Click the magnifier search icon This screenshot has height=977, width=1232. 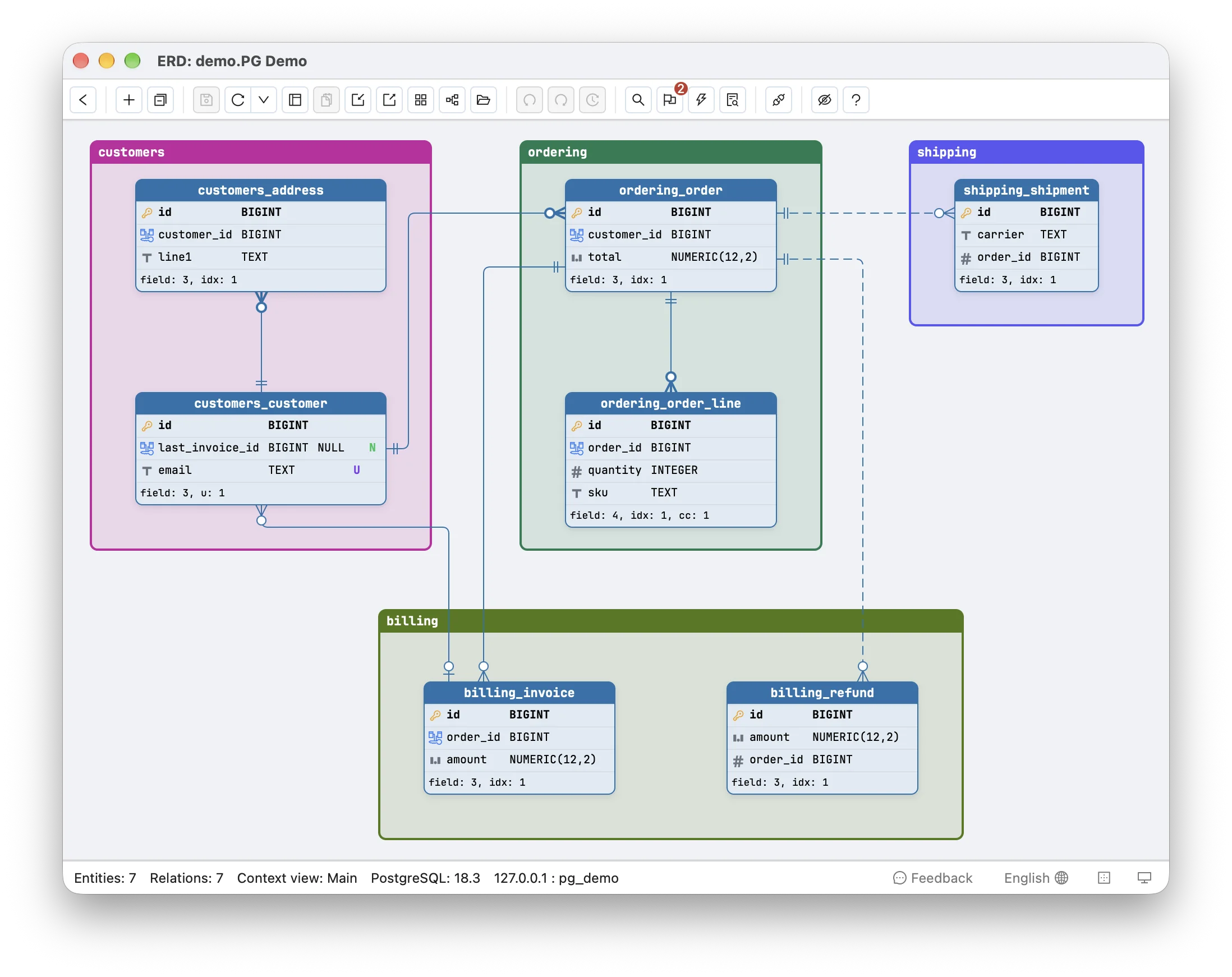(x=638, y=100)
